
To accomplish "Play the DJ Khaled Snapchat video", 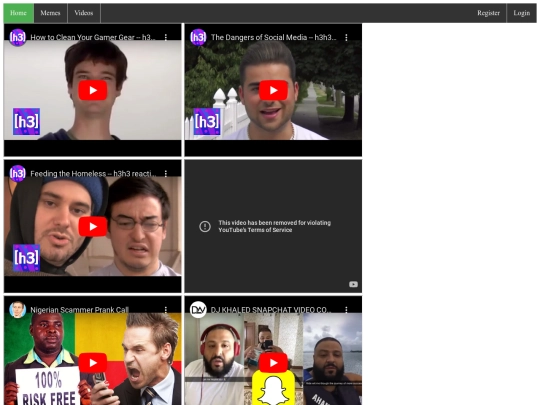I will (273, 363).
